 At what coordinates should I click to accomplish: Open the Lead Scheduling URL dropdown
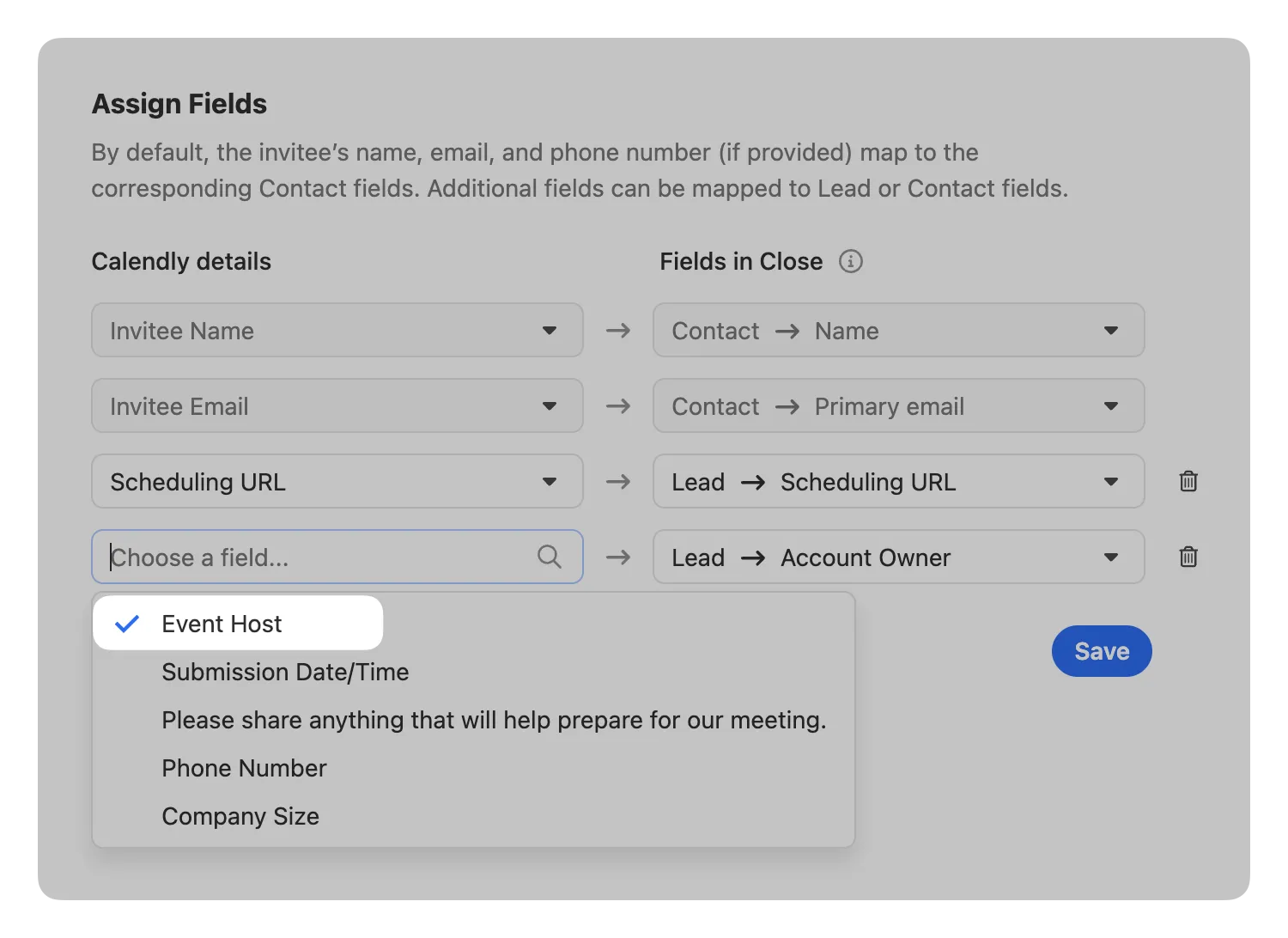pos(899,481)
